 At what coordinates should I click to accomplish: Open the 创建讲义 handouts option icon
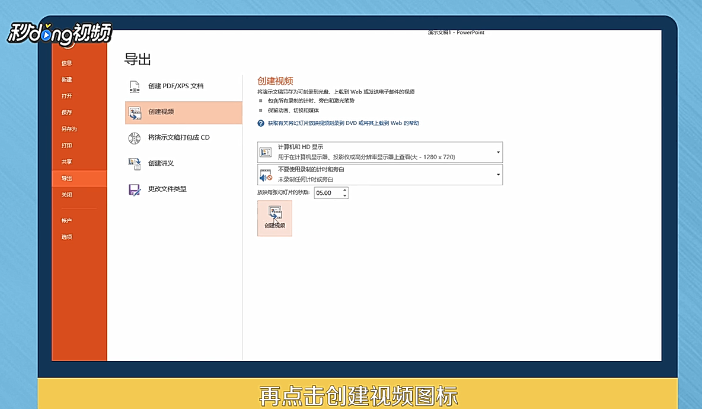(x=134, y=164)
